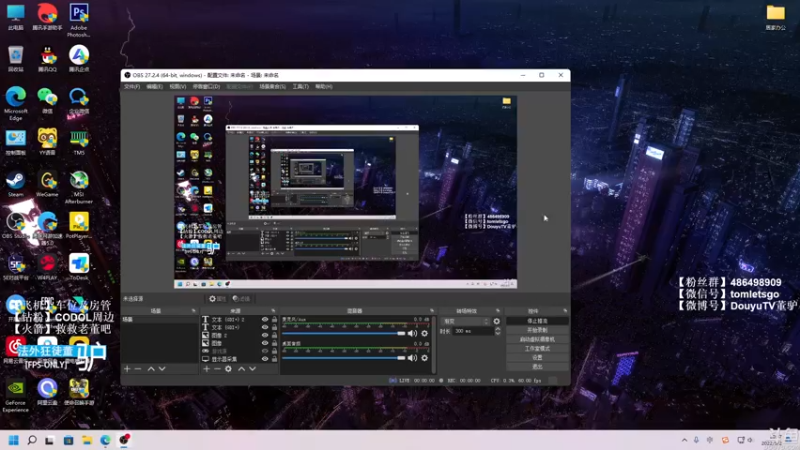
Task: Open the 渐变 transition type dropdown
Action: (x=465, y=321)
